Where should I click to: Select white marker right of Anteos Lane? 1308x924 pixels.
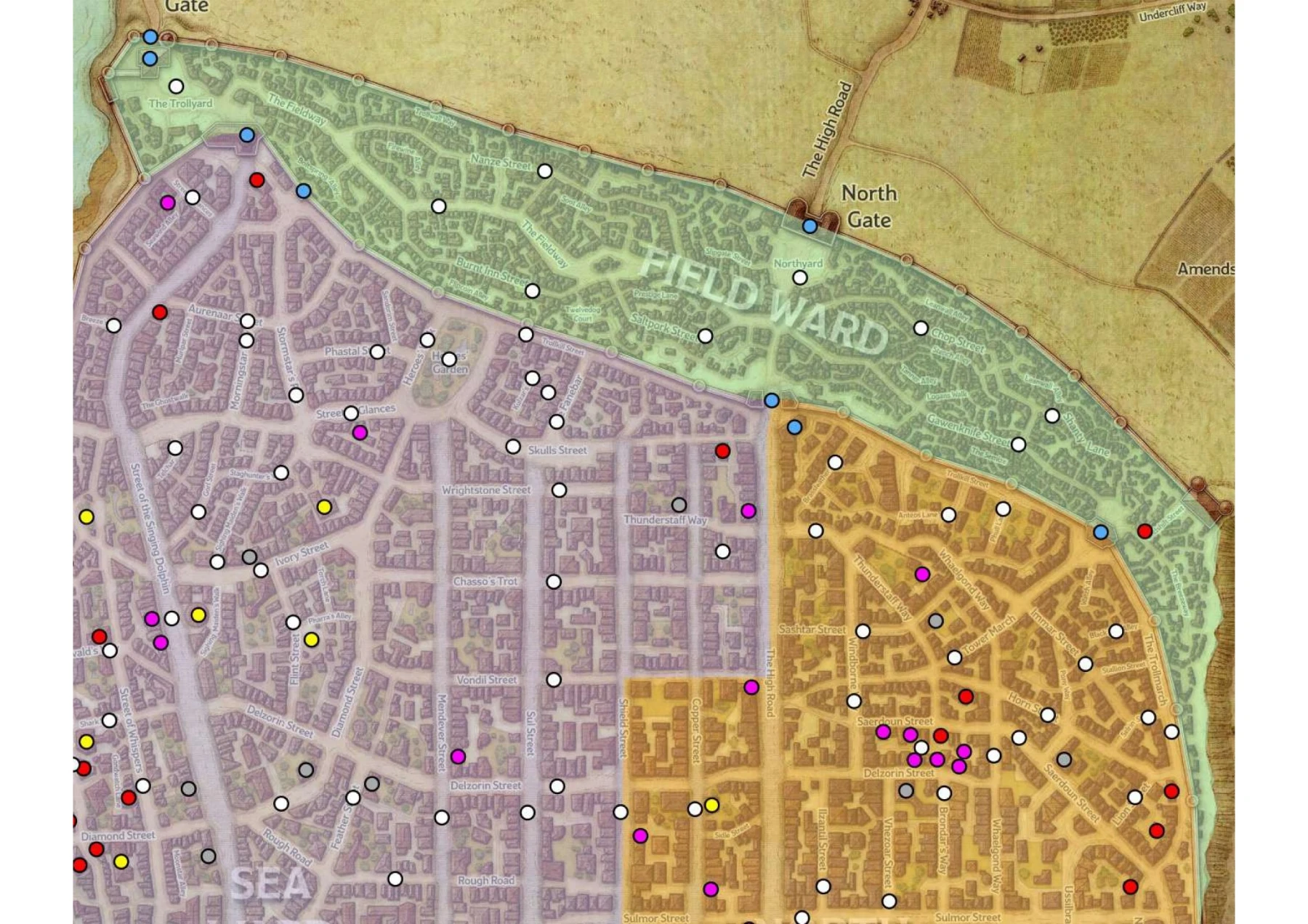tap(948, 515)
